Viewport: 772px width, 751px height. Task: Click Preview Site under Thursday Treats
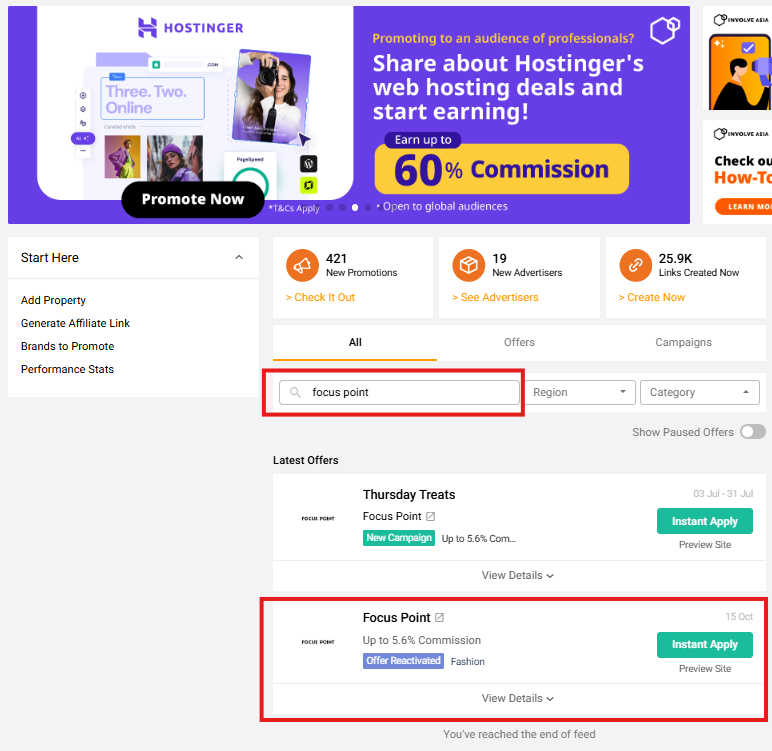point(705,545)
